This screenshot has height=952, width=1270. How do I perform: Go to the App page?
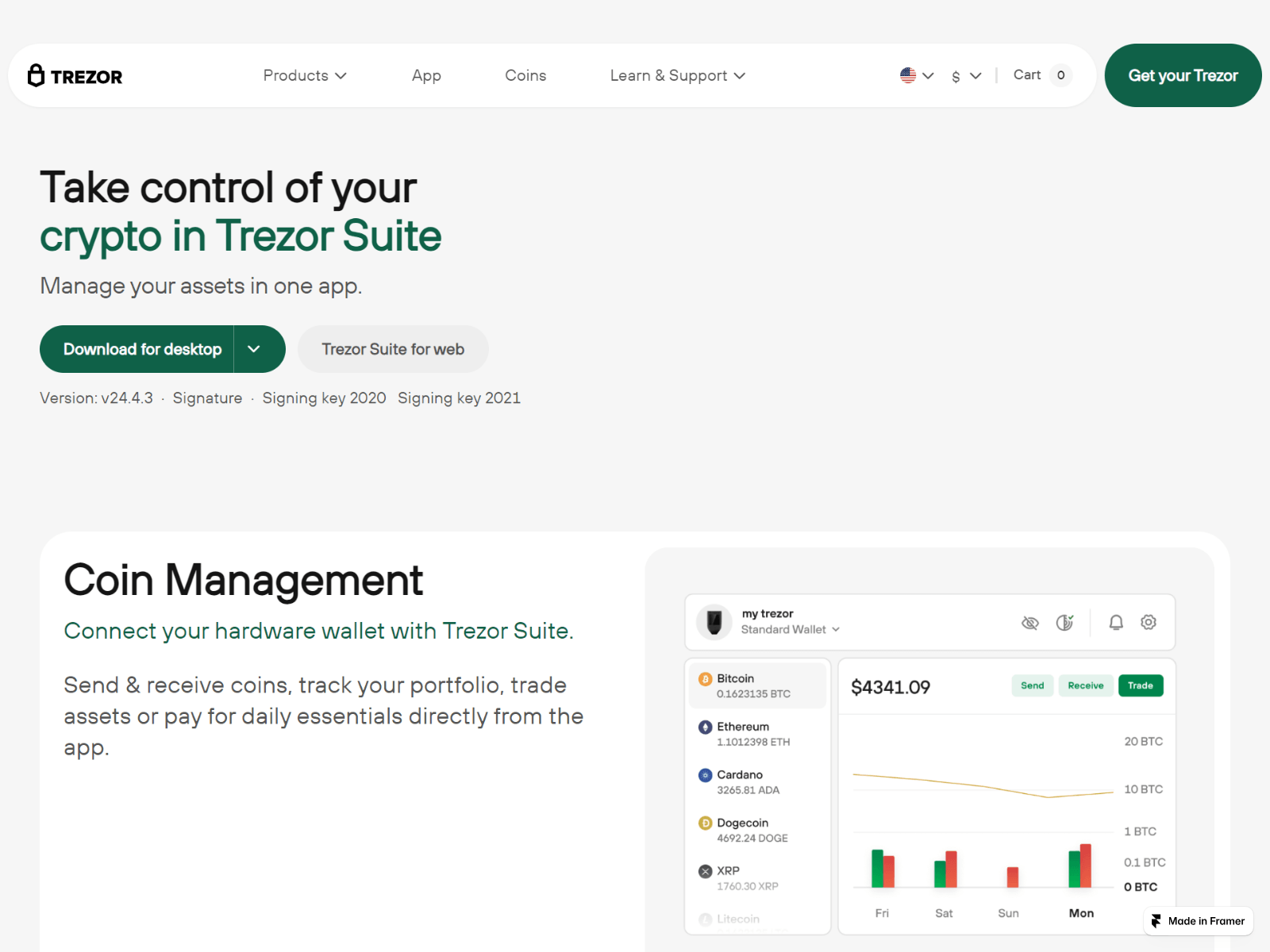426,75
